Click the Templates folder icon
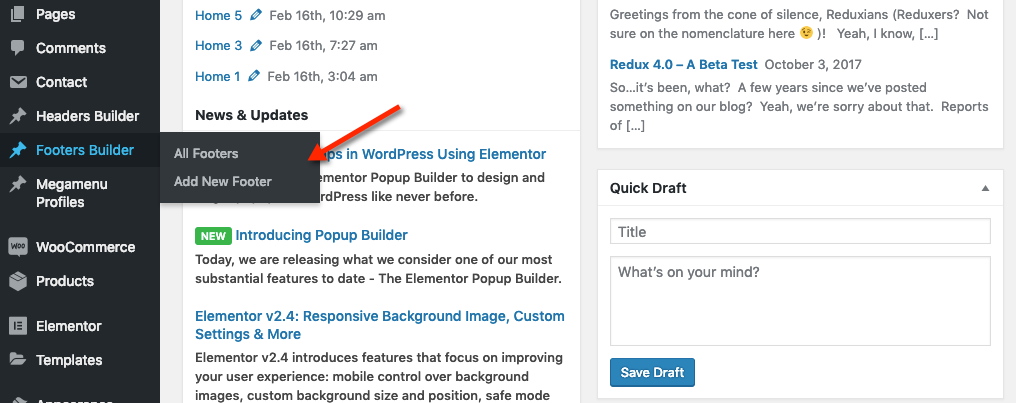The height and width of the screenshot is (403, 1016). coord(17,360)
